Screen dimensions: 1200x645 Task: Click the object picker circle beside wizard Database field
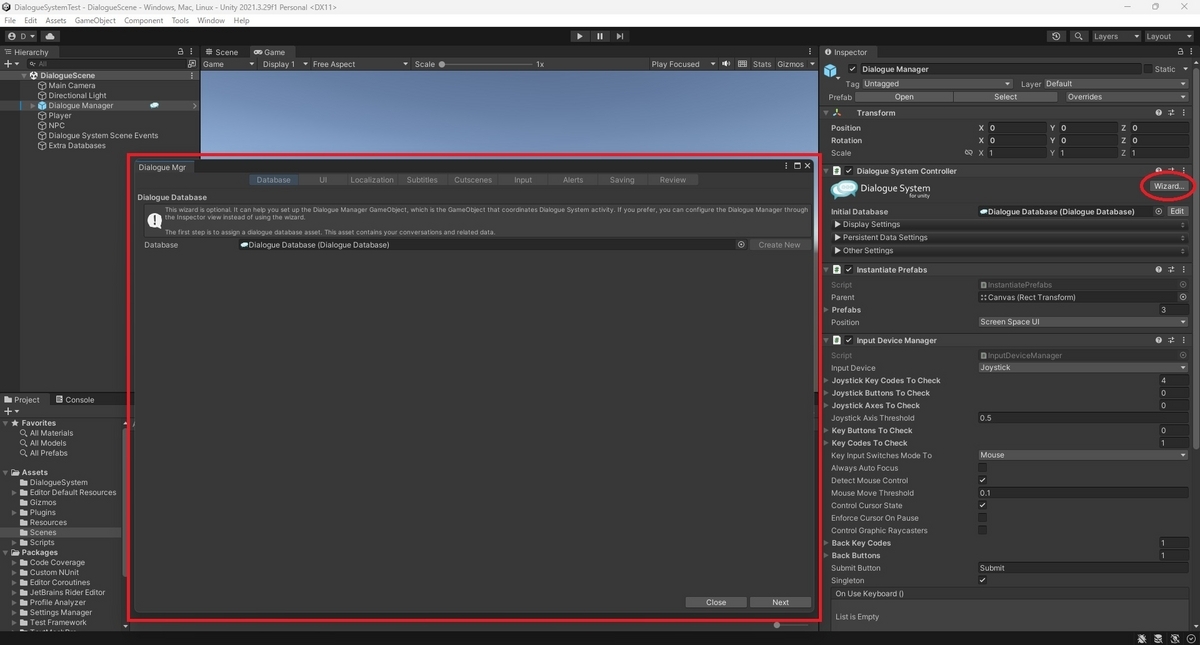742,245
